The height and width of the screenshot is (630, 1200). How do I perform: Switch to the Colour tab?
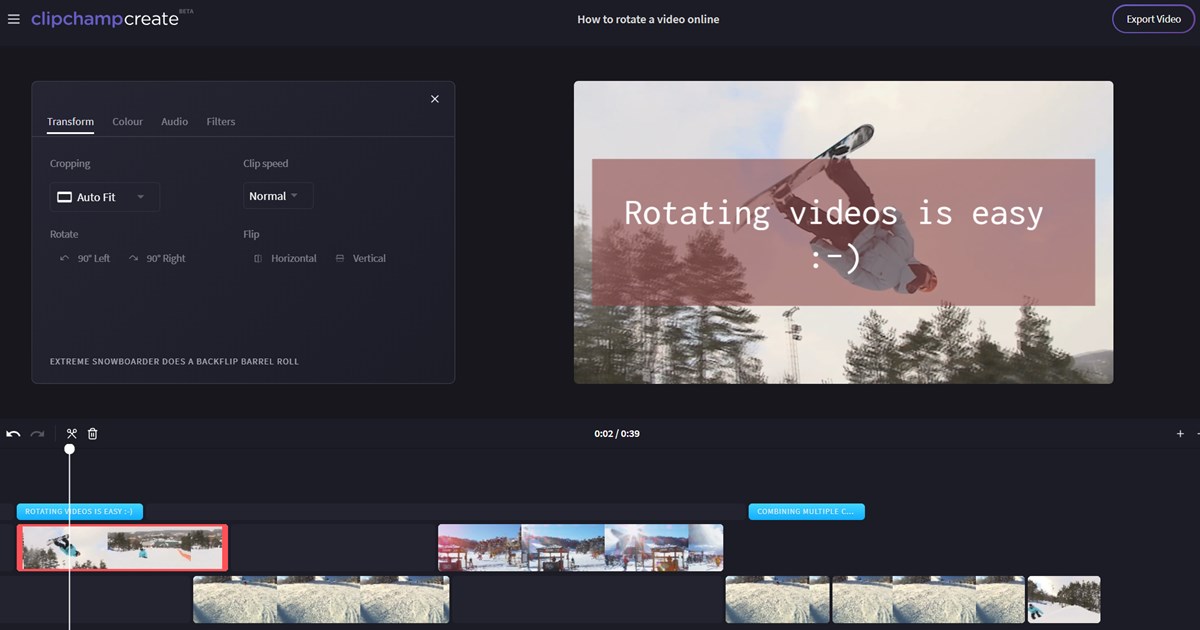tap(128, 122)
